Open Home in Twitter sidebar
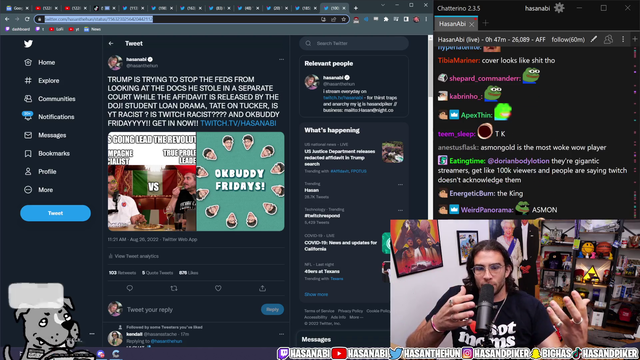The image size is (640, 360). point(39,62)
